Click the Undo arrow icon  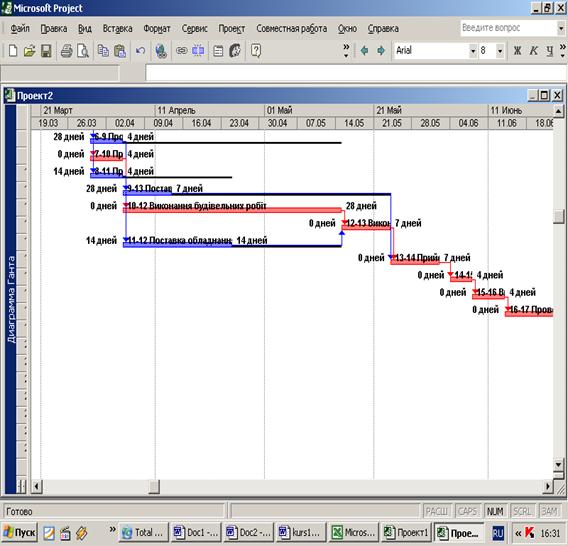[140, 51]
